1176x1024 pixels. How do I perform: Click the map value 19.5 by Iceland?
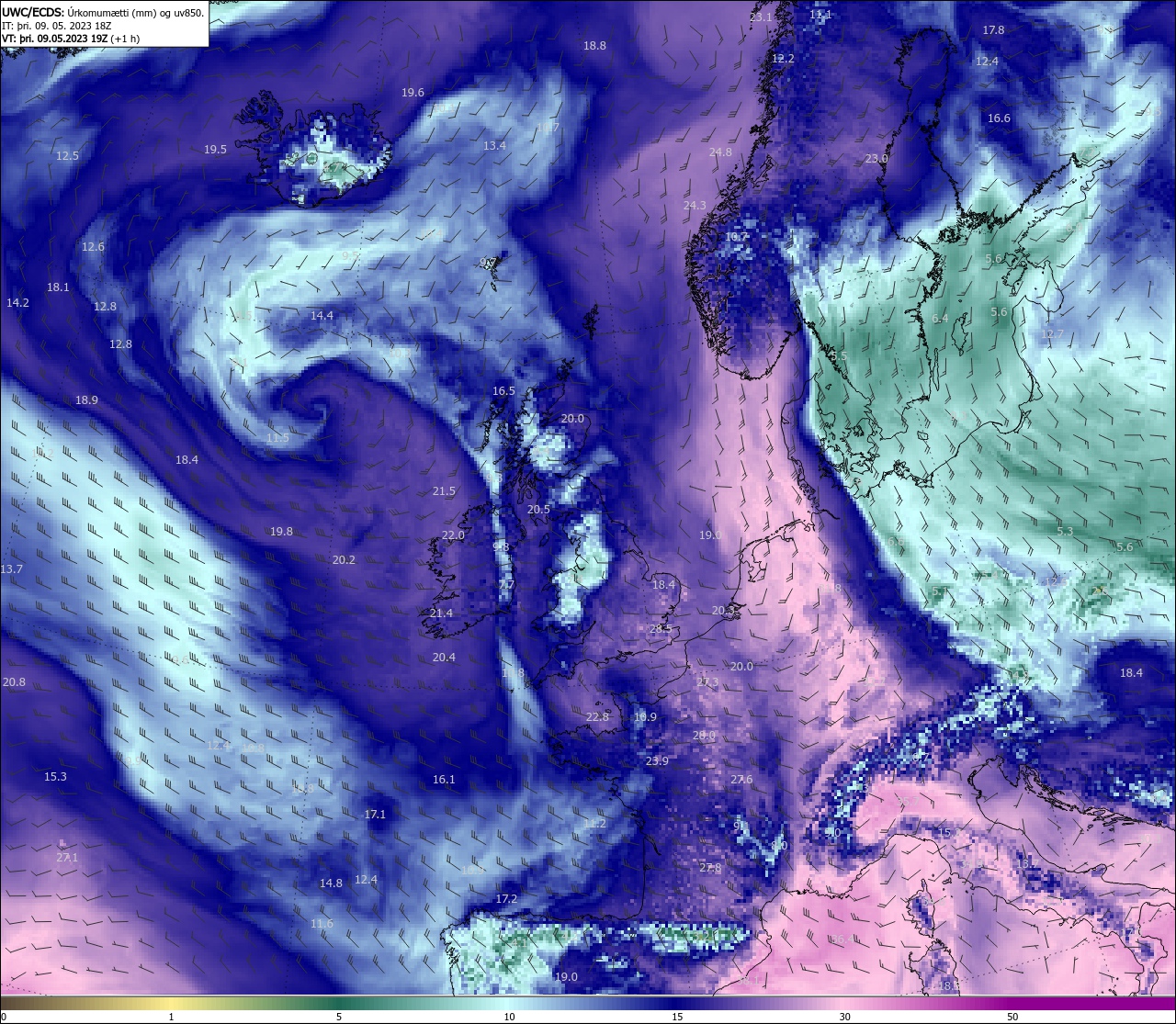(x=215, y=150)
